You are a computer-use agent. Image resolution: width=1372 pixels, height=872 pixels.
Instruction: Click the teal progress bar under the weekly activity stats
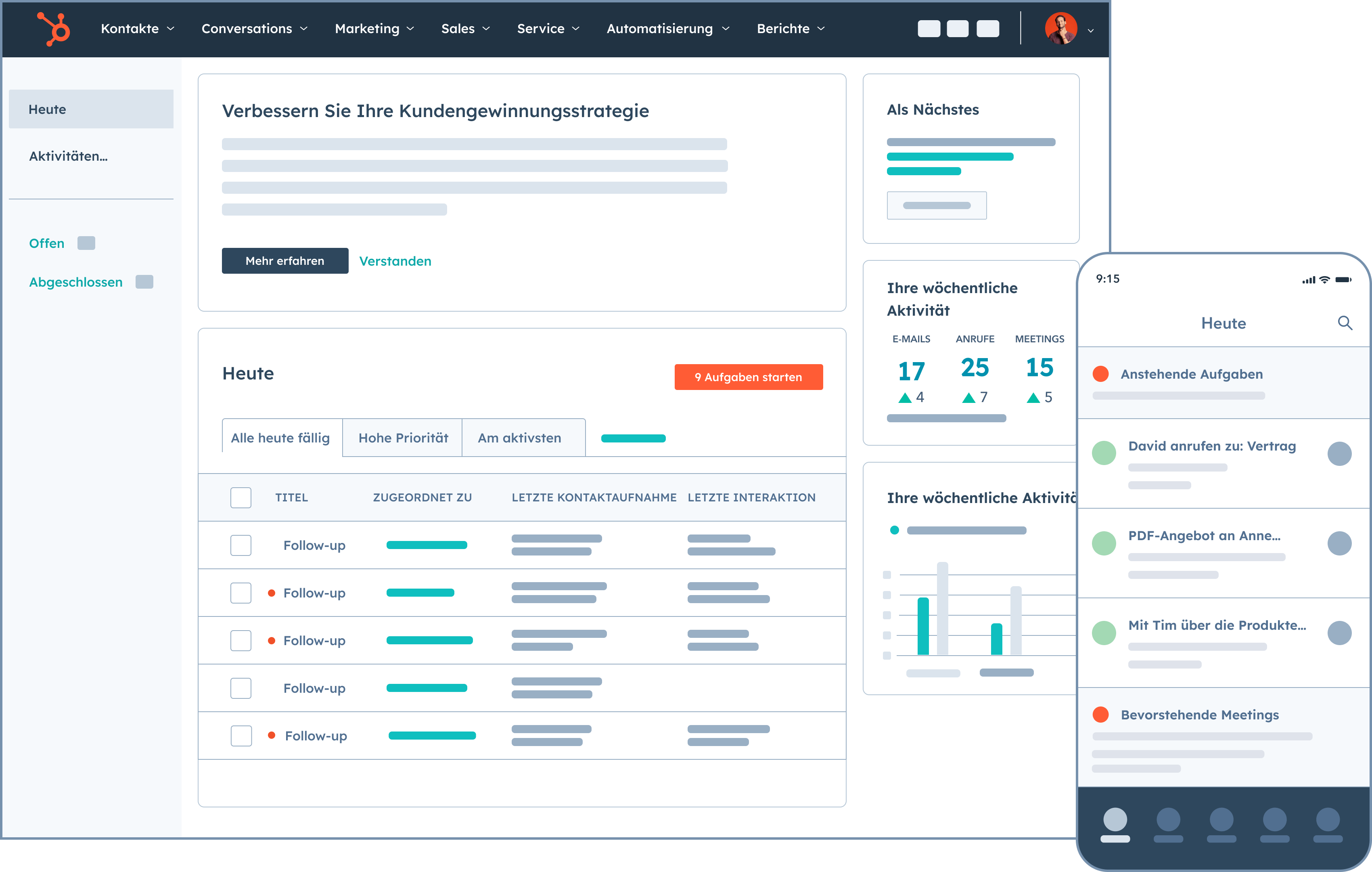[945, 418]
